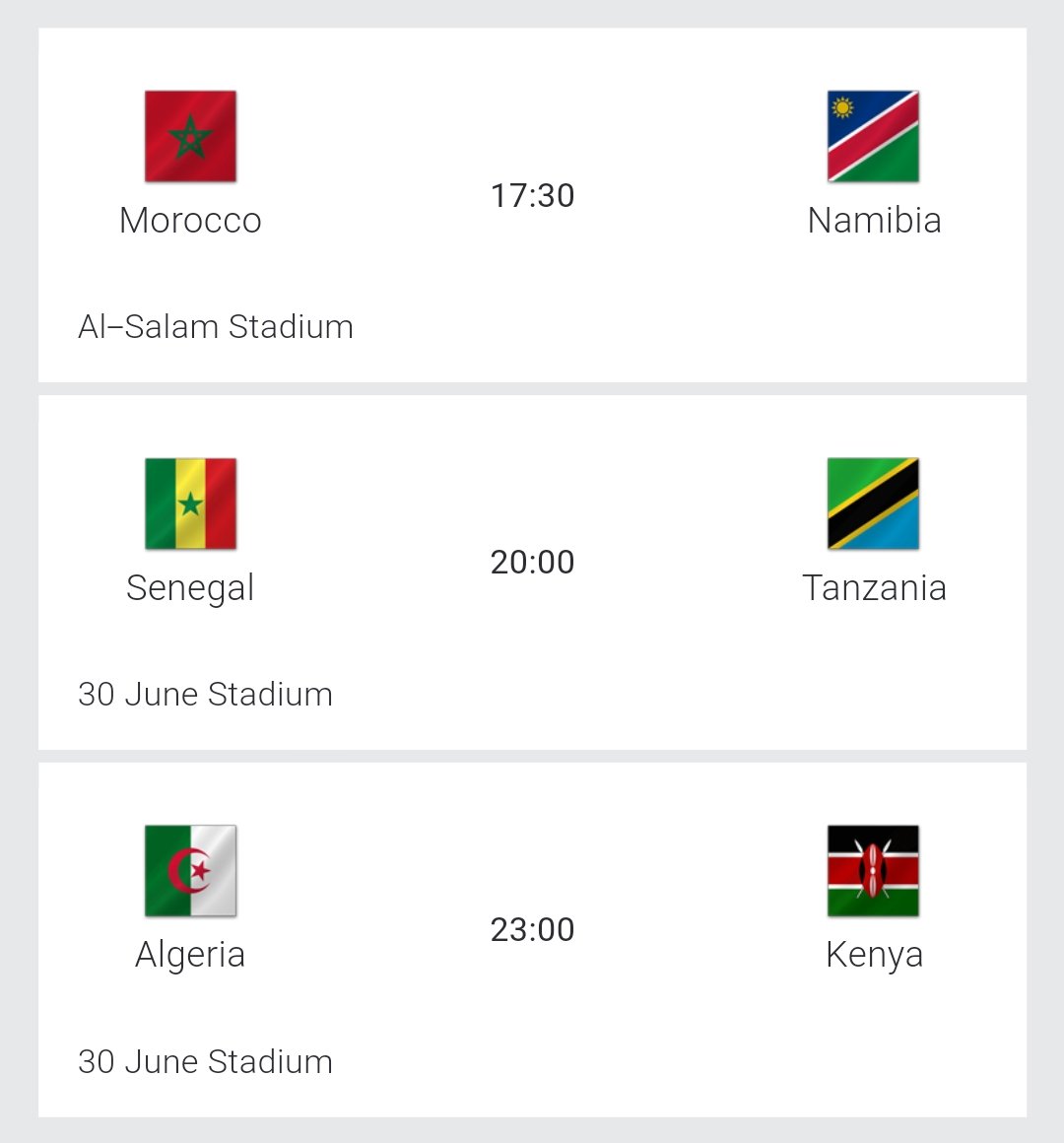The height and width of the screenshot is (1143, 1064).
Task: Tap the Morocco flag icon
Action: point(190,136)
